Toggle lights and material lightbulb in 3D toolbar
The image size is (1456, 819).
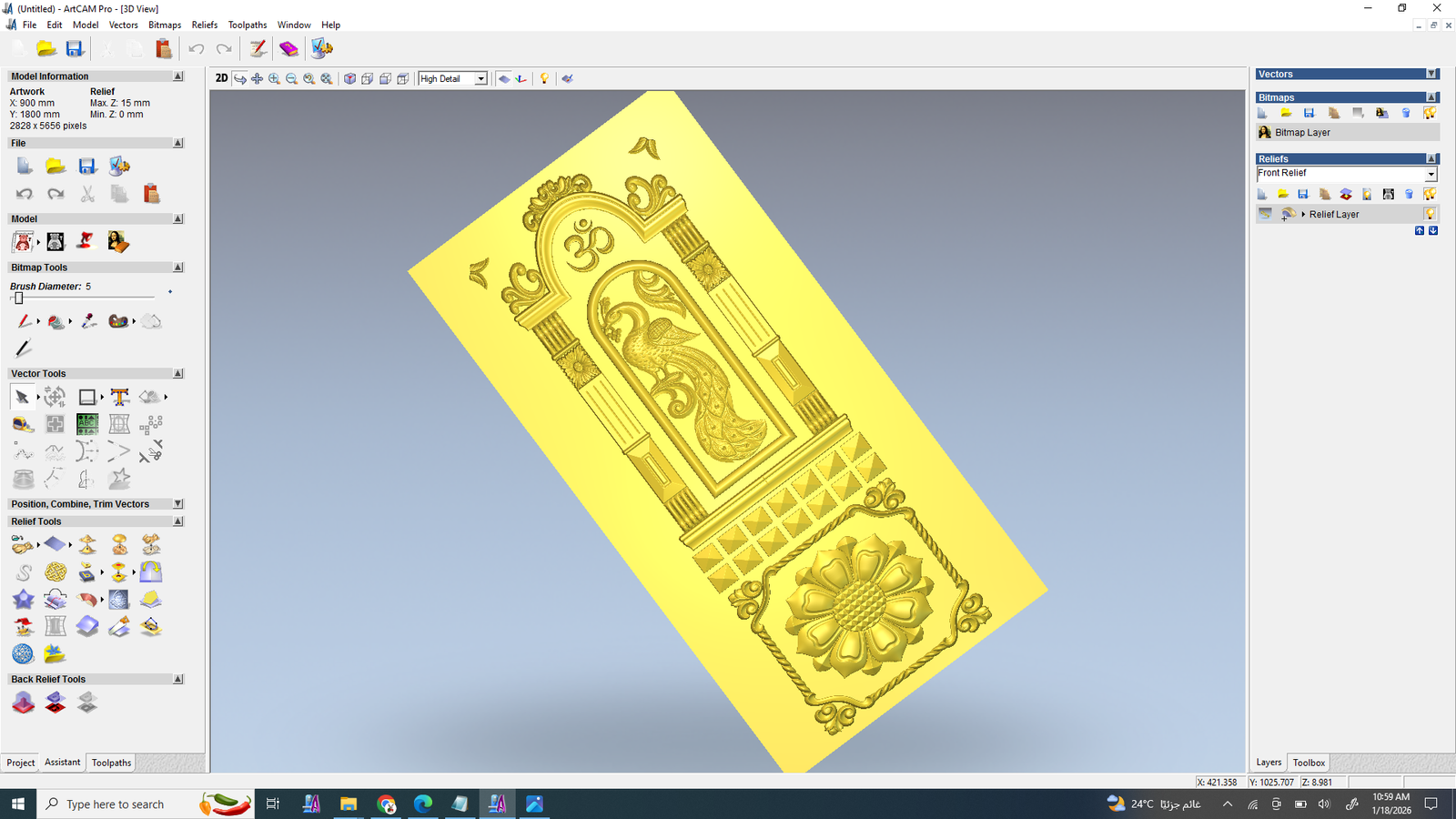point(544,79)
